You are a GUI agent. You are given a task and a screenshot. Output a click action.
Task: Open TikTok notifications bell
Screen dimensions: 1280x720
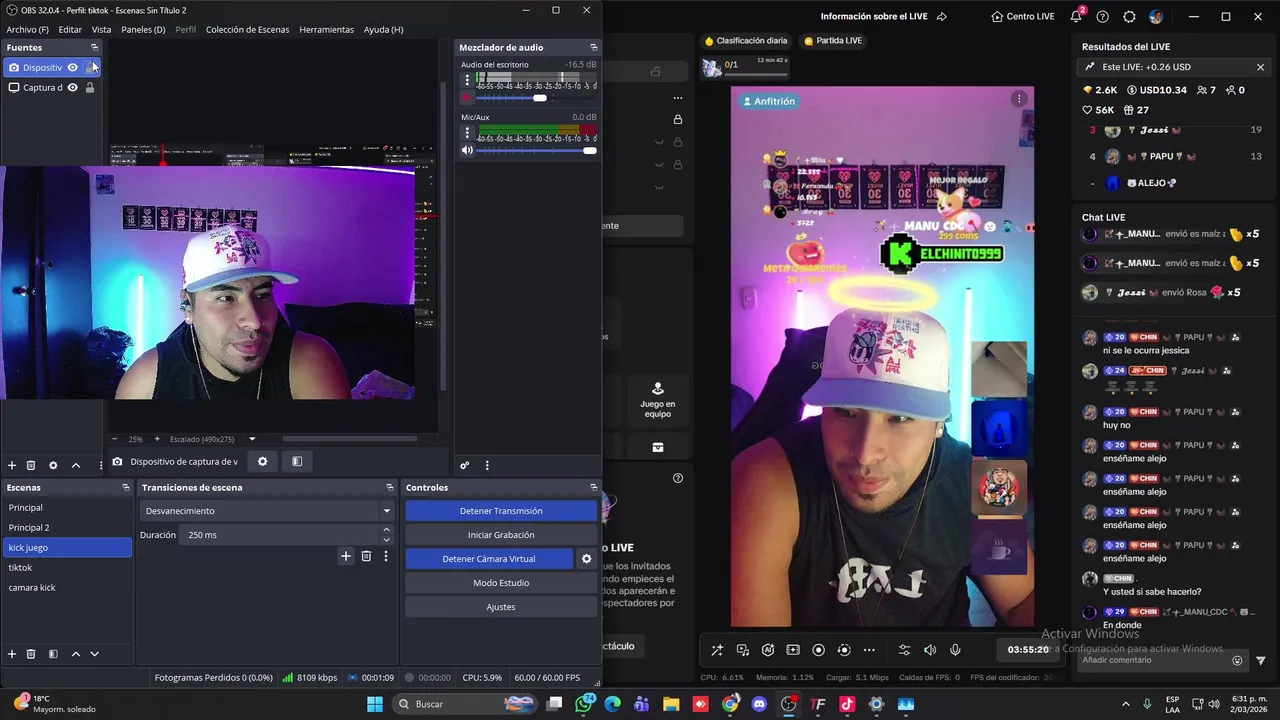1076,16
